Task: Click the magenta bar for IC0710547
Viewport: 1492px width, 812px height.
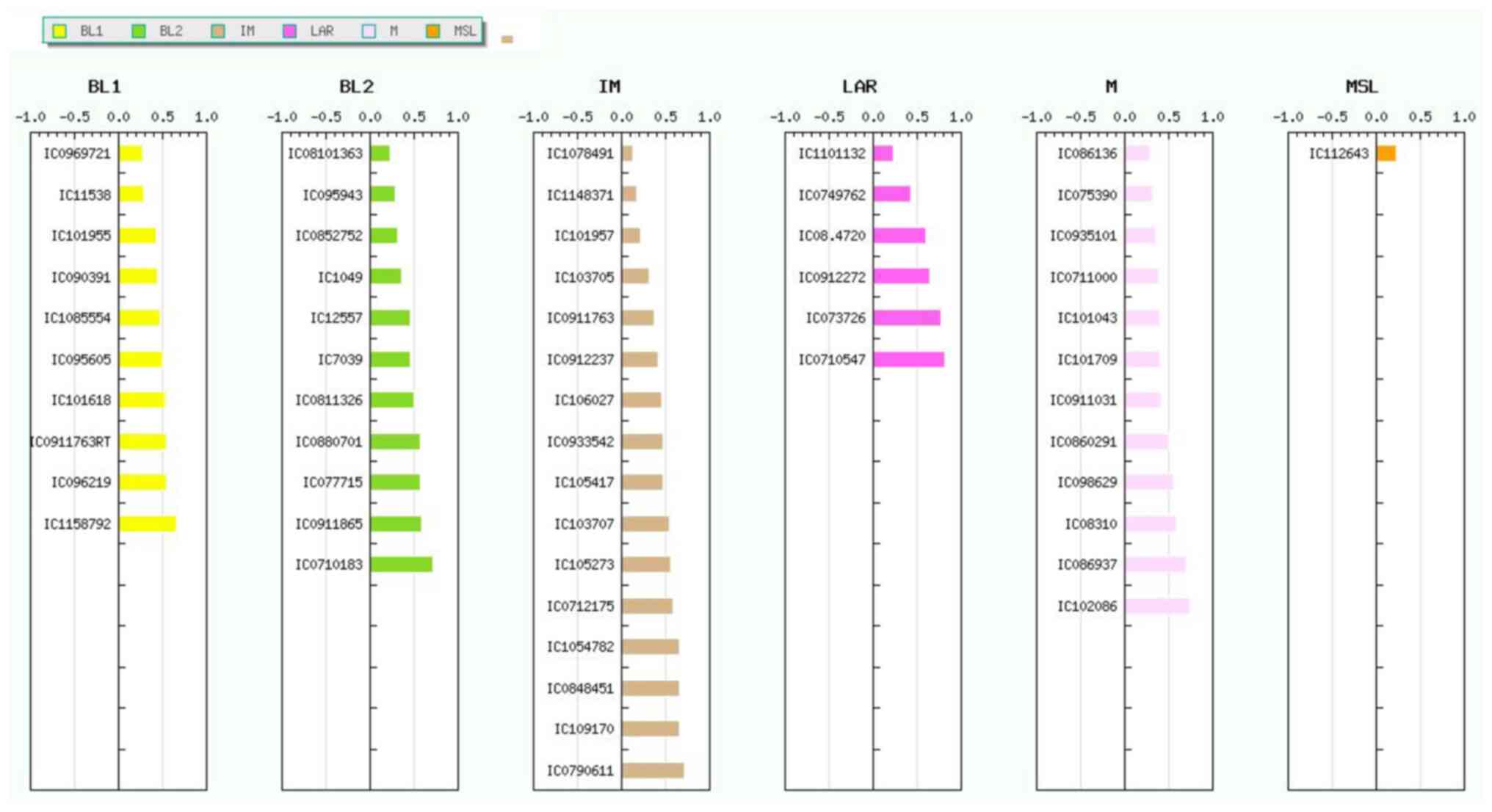Action: click(x=908, y=359)
